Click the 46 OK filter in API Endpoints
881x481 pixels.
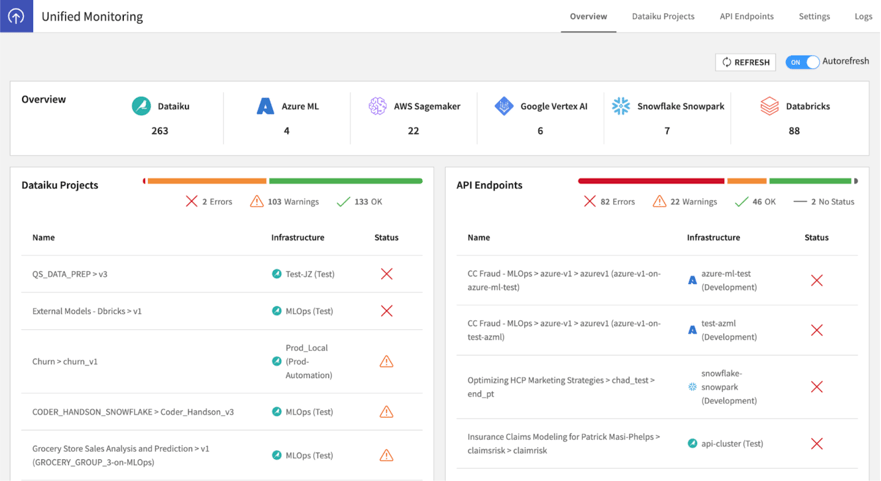755,201
